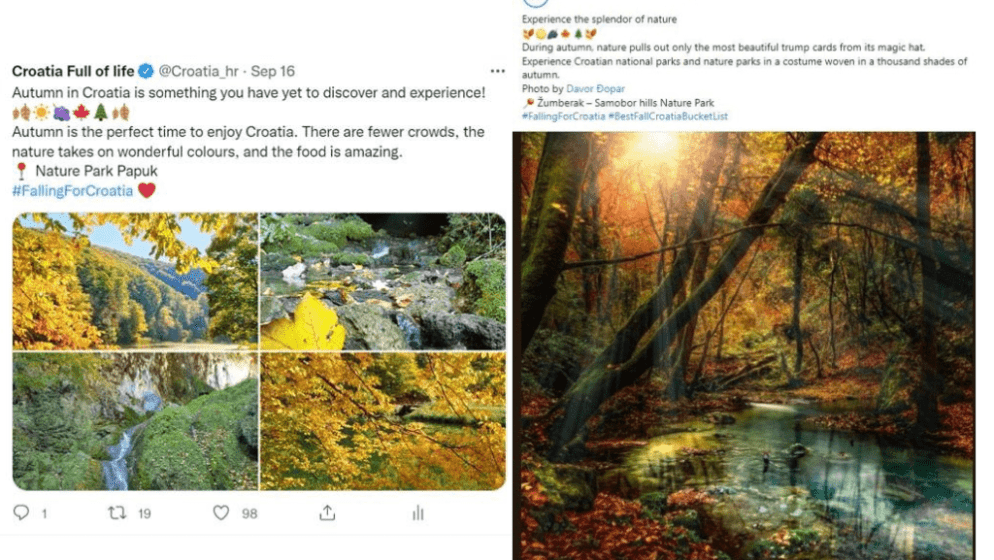The height and width of the screenshot is (560, 994).
Task: Open tweet analytics bar-chart icon
Action: click(417, 513)
